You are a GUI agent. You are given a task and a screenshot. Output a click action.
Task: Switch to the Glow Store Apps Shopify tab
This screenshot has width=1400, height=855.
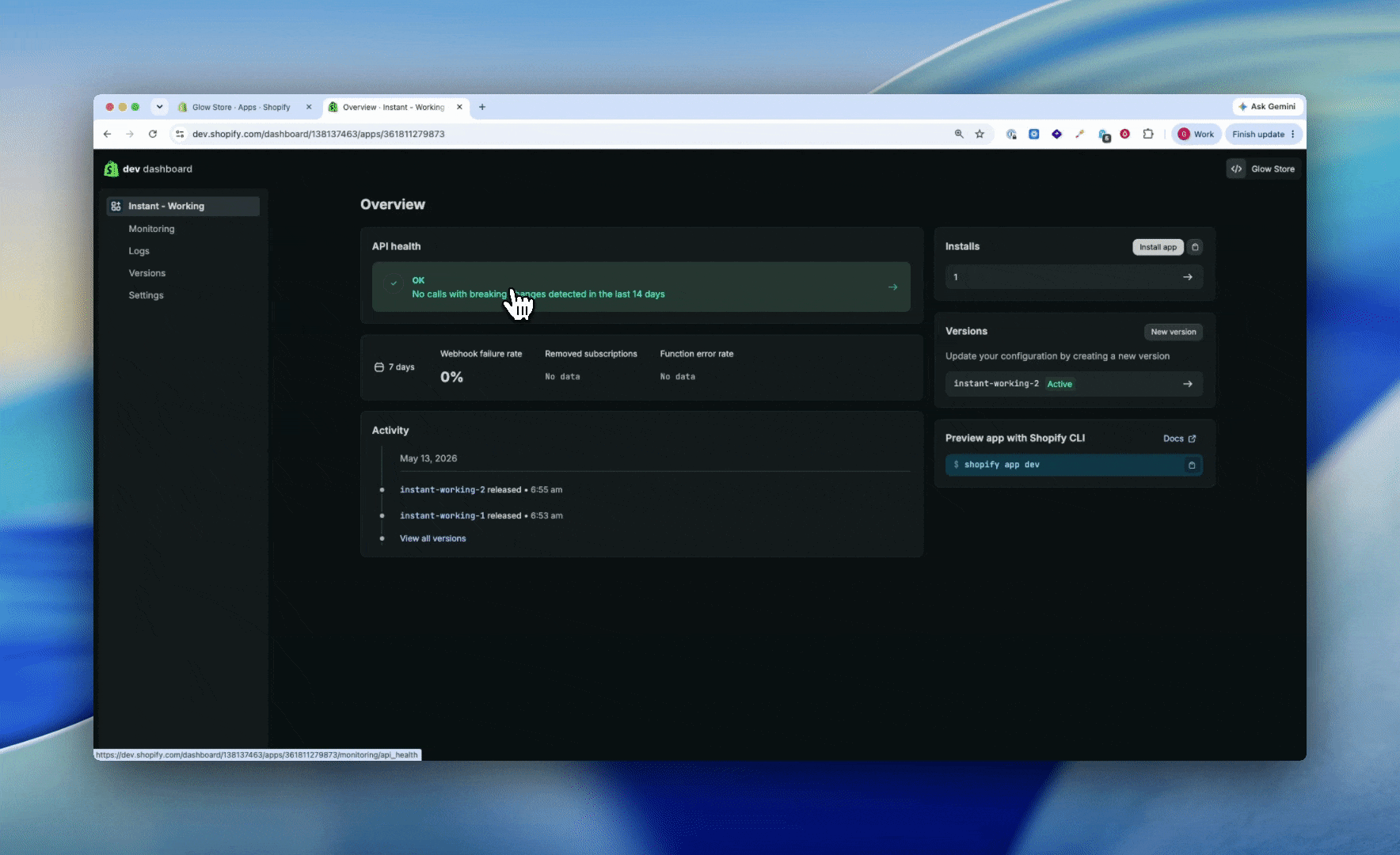[241, 107]
